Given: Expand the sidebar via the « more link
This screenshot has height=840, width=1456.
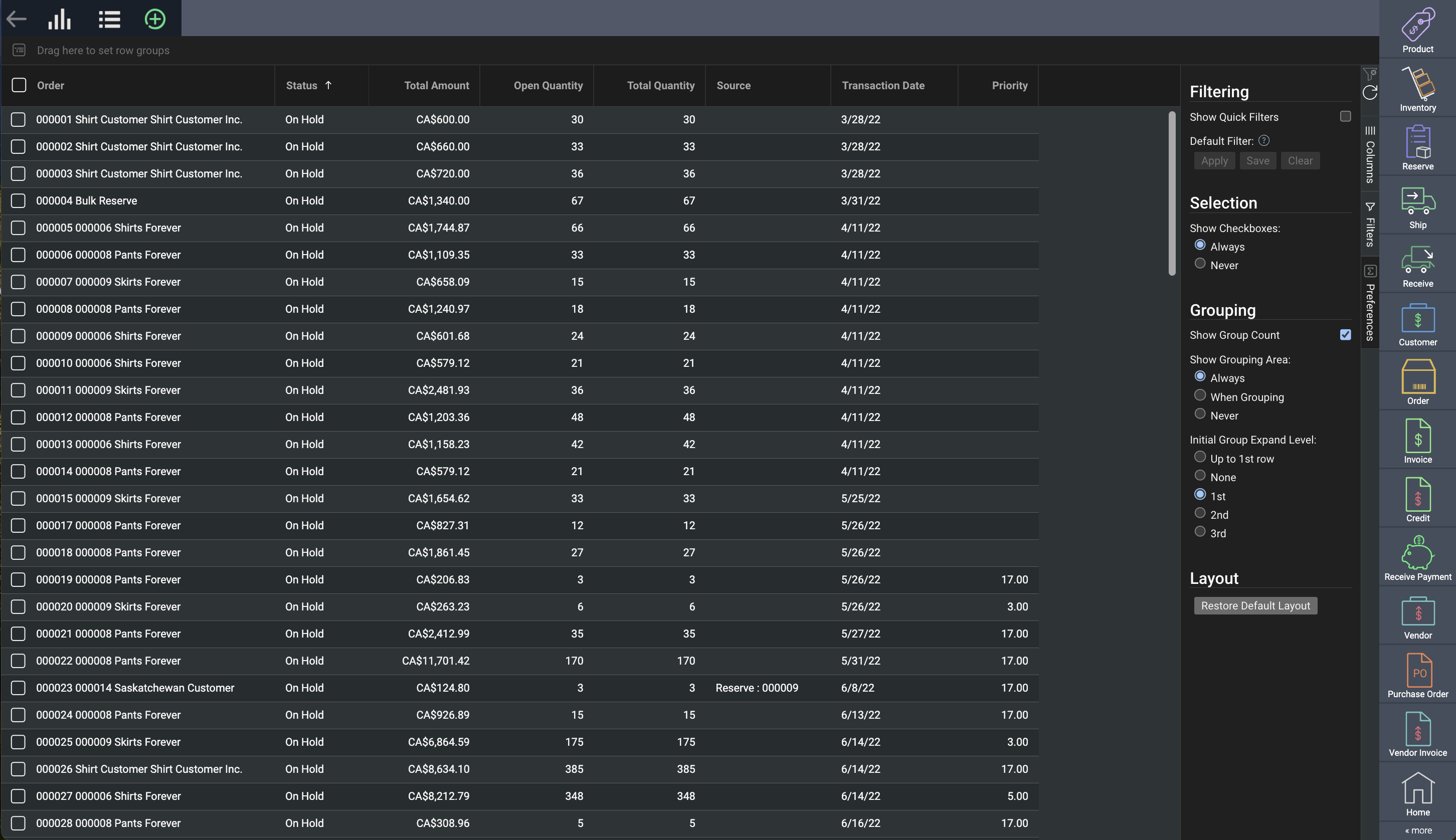Looking at the screenshot, I should (1418, 830).
